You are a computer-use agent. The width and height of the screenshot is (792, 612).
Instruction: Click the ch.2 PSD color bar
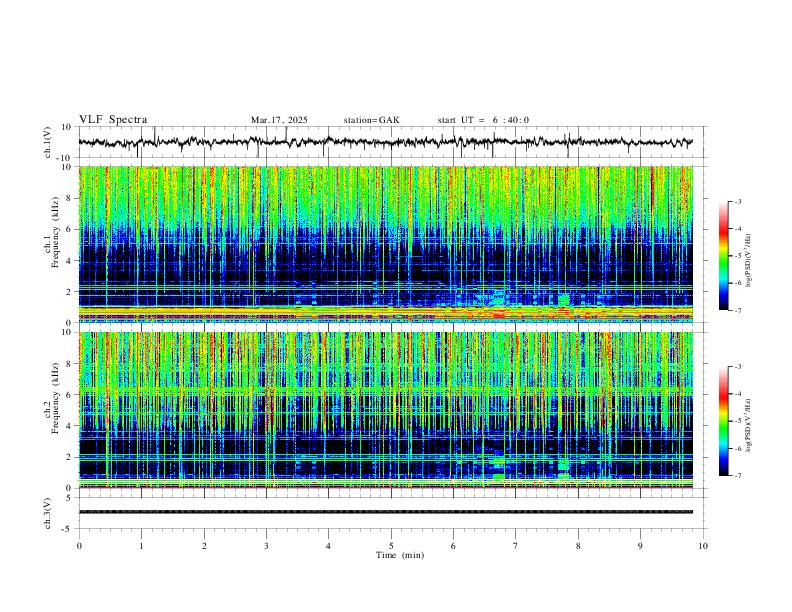tap(724, 421)
